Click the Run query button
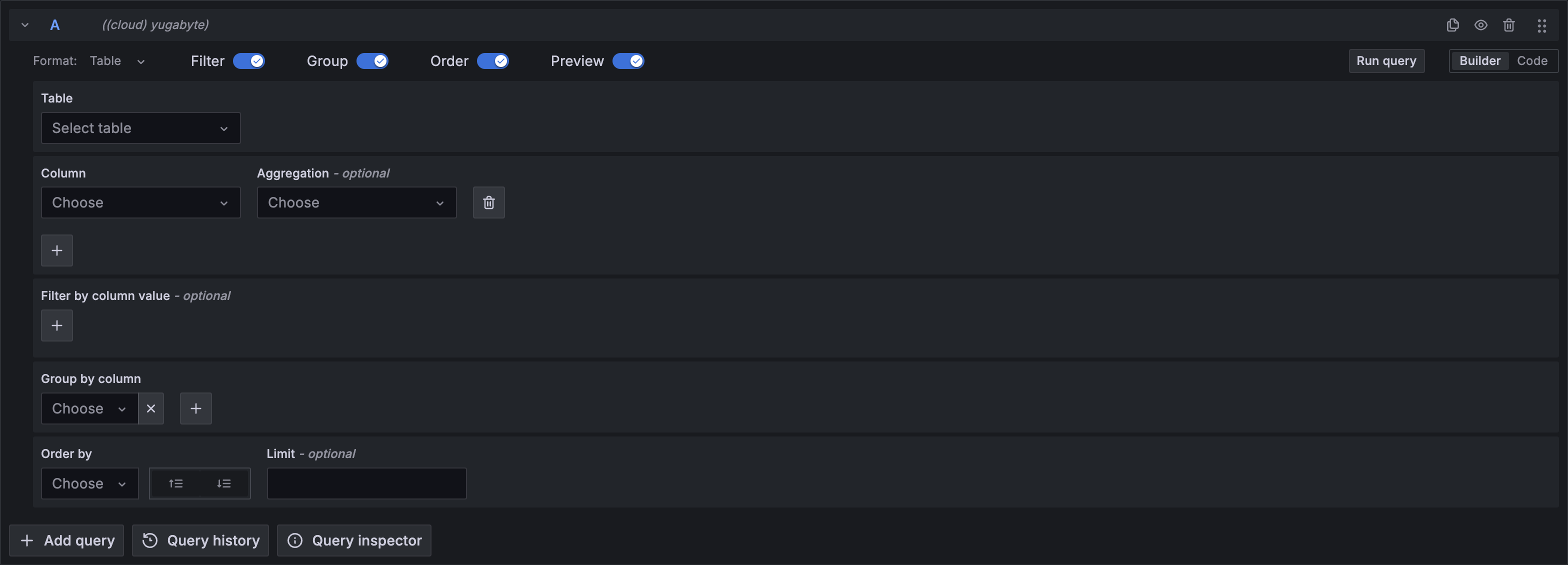1568x565 pixels. pos(1386,61)
